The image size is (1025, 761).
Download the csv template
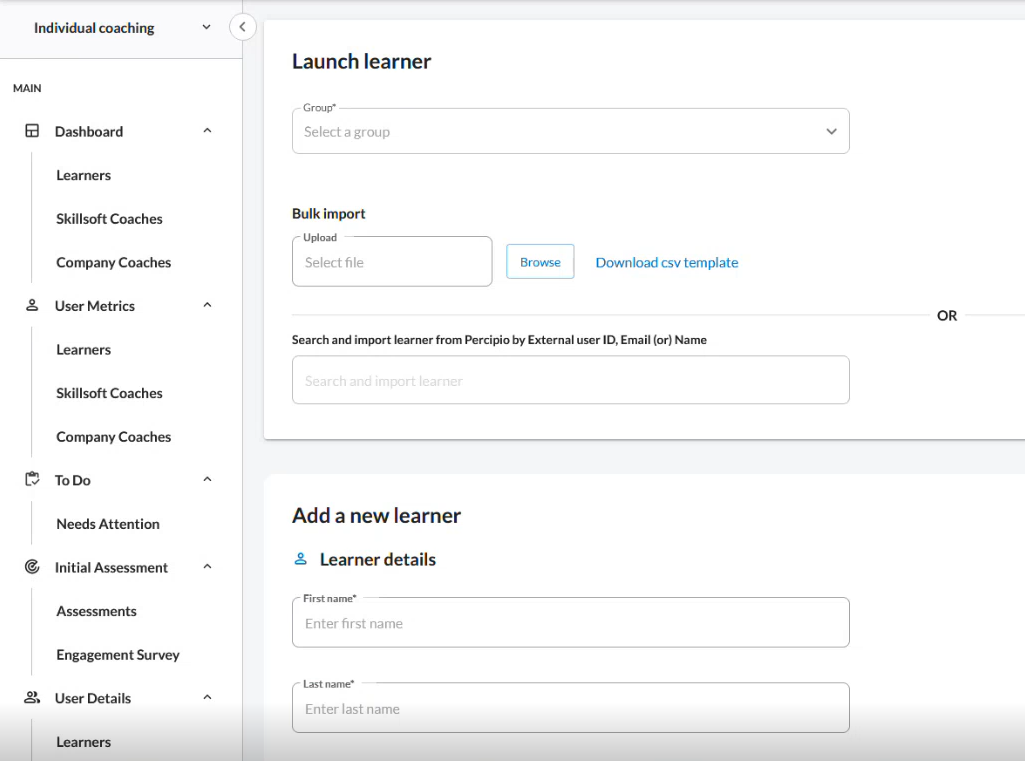click(667, 261)
